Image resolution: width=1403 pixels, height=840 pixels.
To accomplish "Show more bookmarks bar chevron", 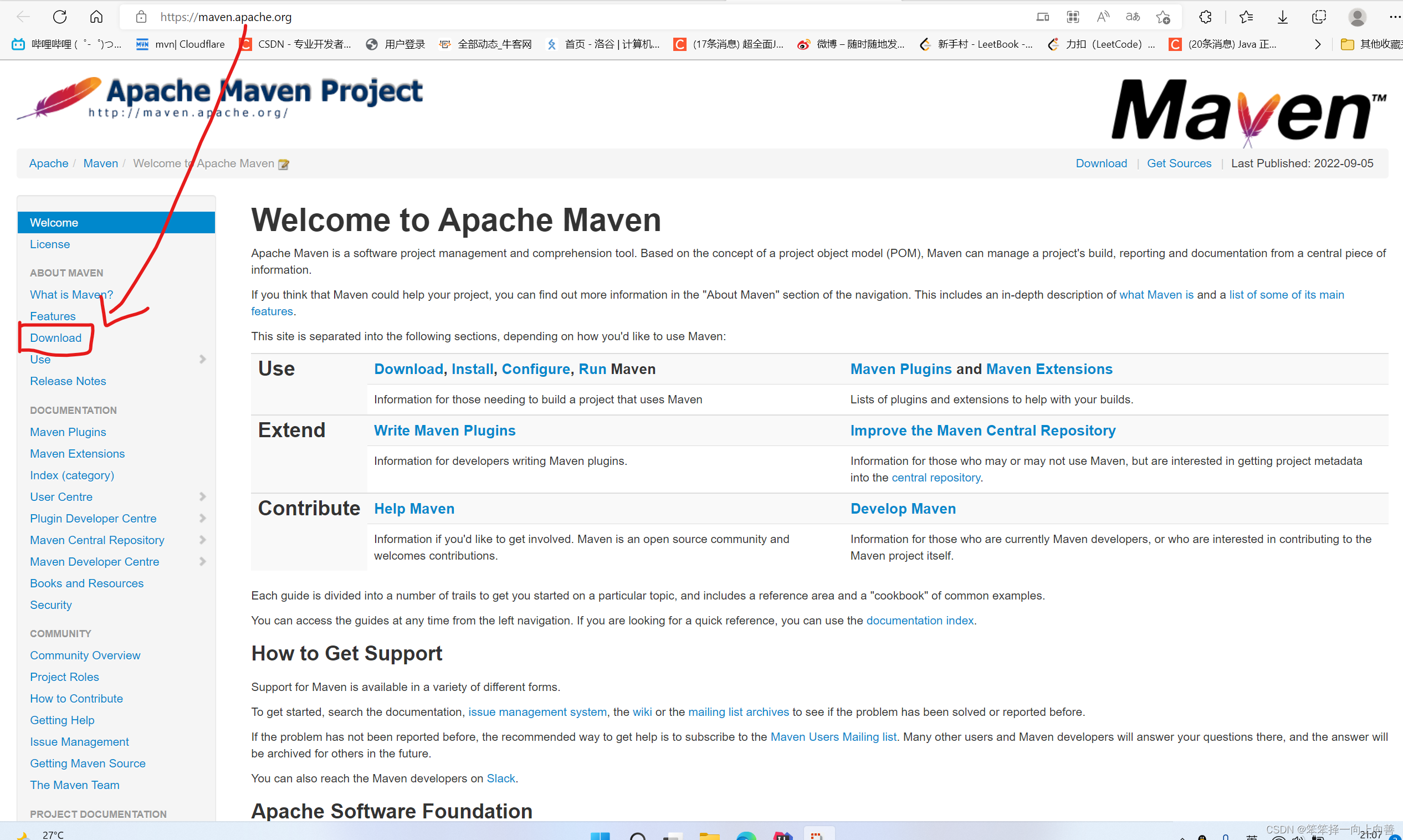I will (1318, 44).
